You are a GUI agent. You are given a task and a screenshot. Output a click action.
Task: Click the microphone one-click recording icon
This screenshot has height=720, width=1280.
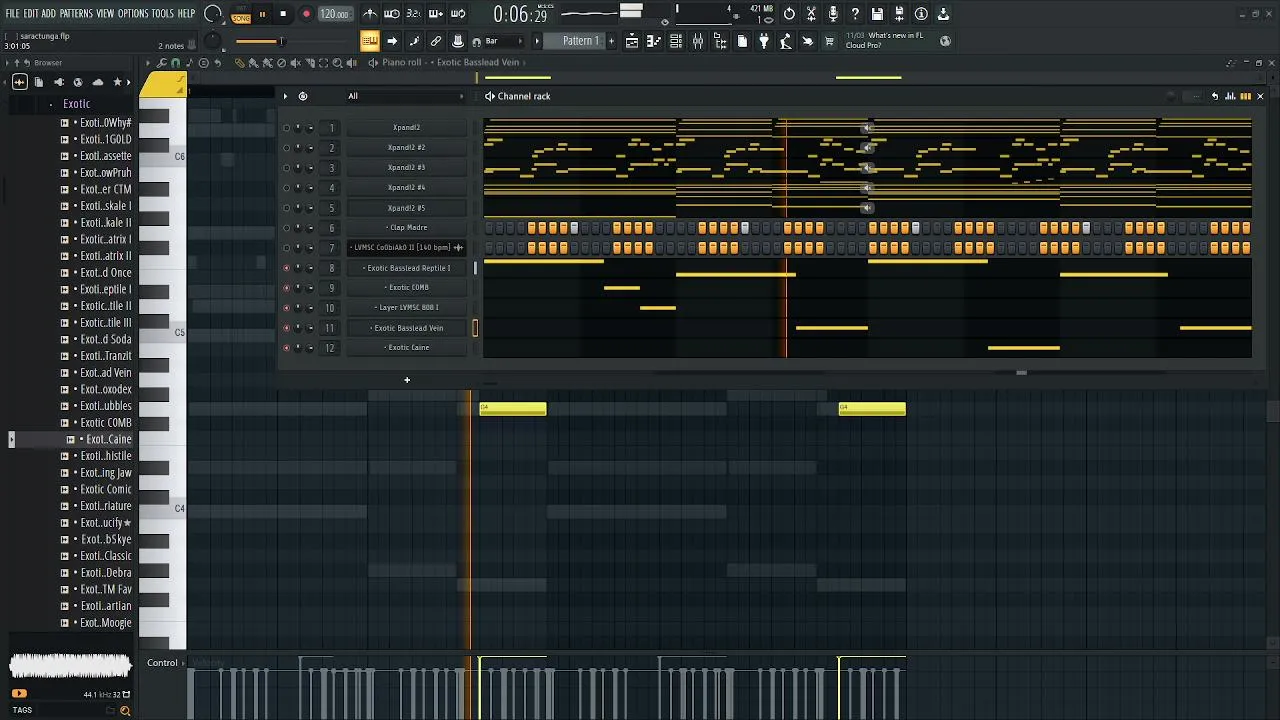pyautogui.click(x=833, y=14)
